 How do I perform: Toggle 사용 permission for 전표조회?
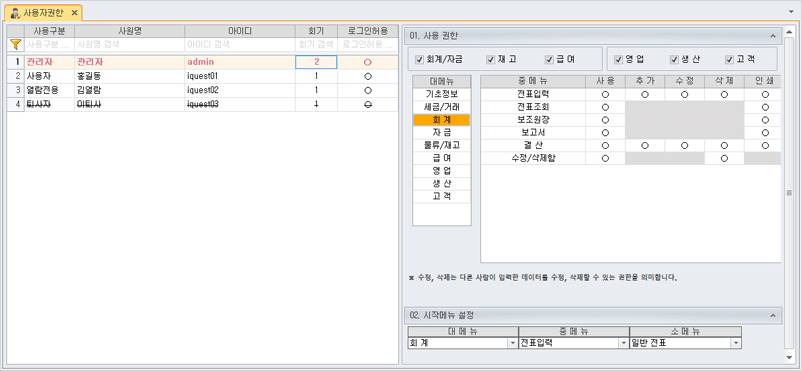606,107
